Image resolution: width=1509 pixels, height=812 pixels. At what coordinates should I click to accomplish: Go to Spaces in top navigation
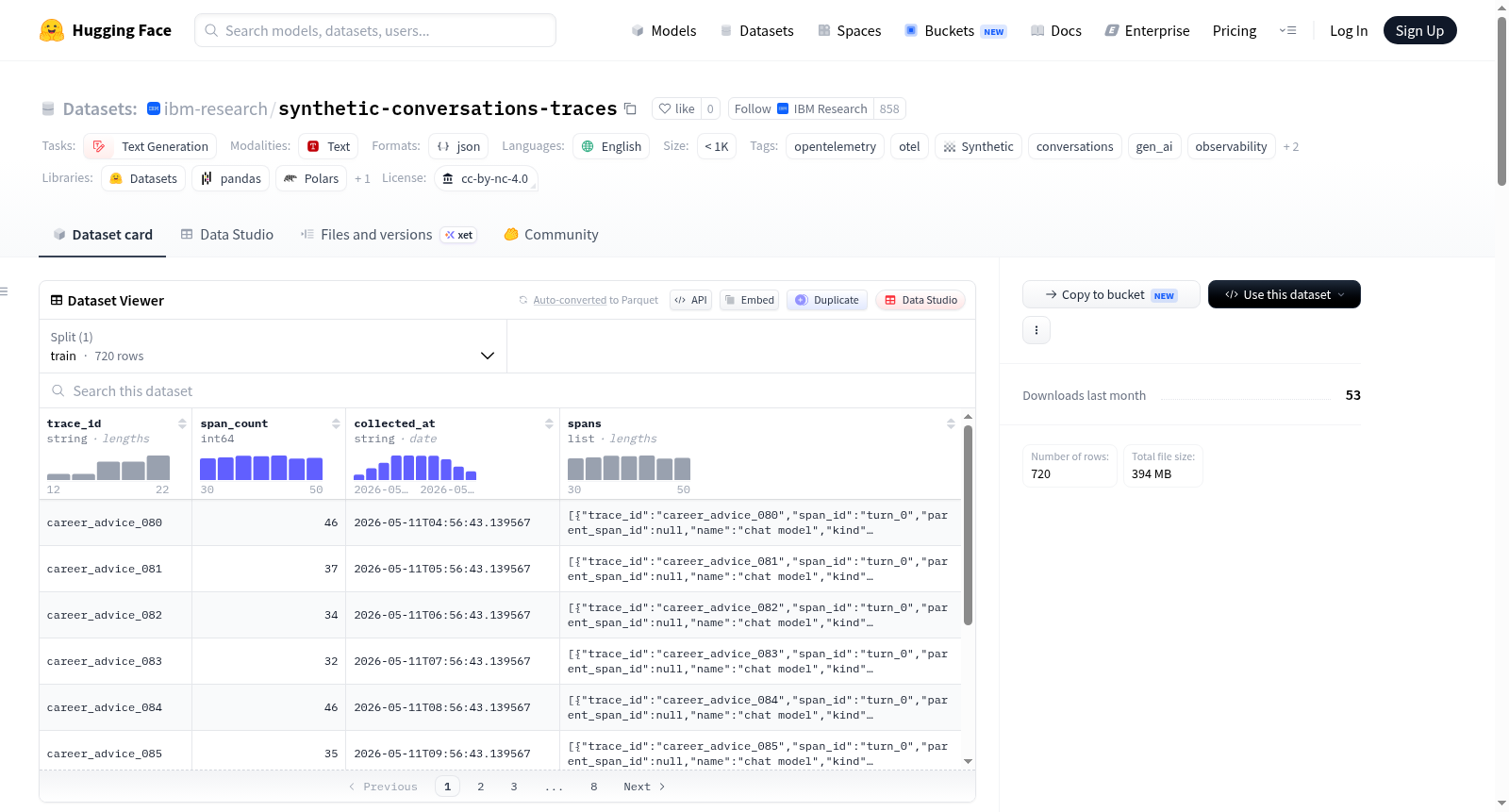(849, 31)
